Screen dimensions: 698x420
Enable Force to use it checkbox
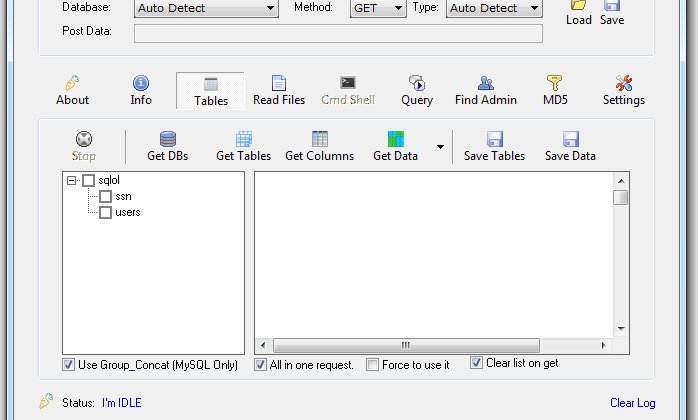click(x=372, y=365)
